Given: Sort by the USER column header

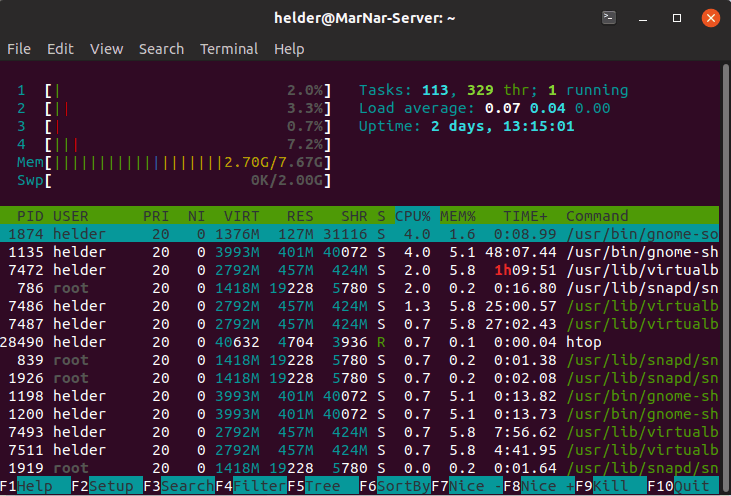Looking at the screenshot, I should tap(70, 216).
